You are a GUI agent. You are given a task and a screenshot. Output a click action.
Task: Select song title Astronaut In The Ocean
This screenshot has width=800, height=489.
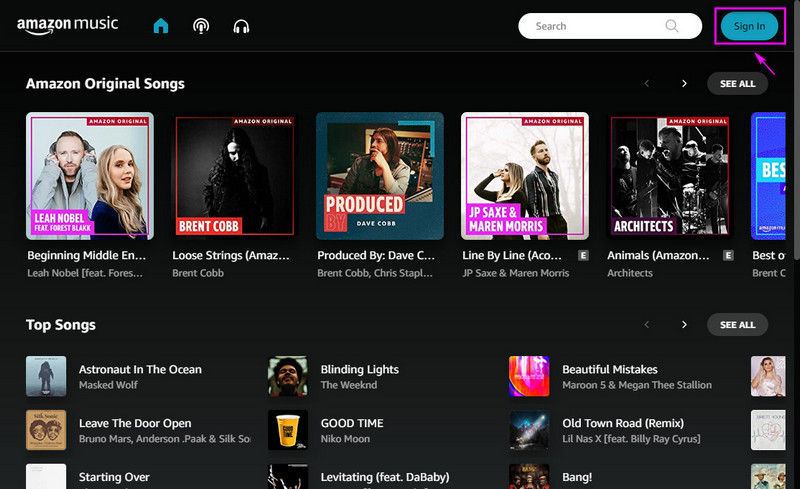point(140,370)
